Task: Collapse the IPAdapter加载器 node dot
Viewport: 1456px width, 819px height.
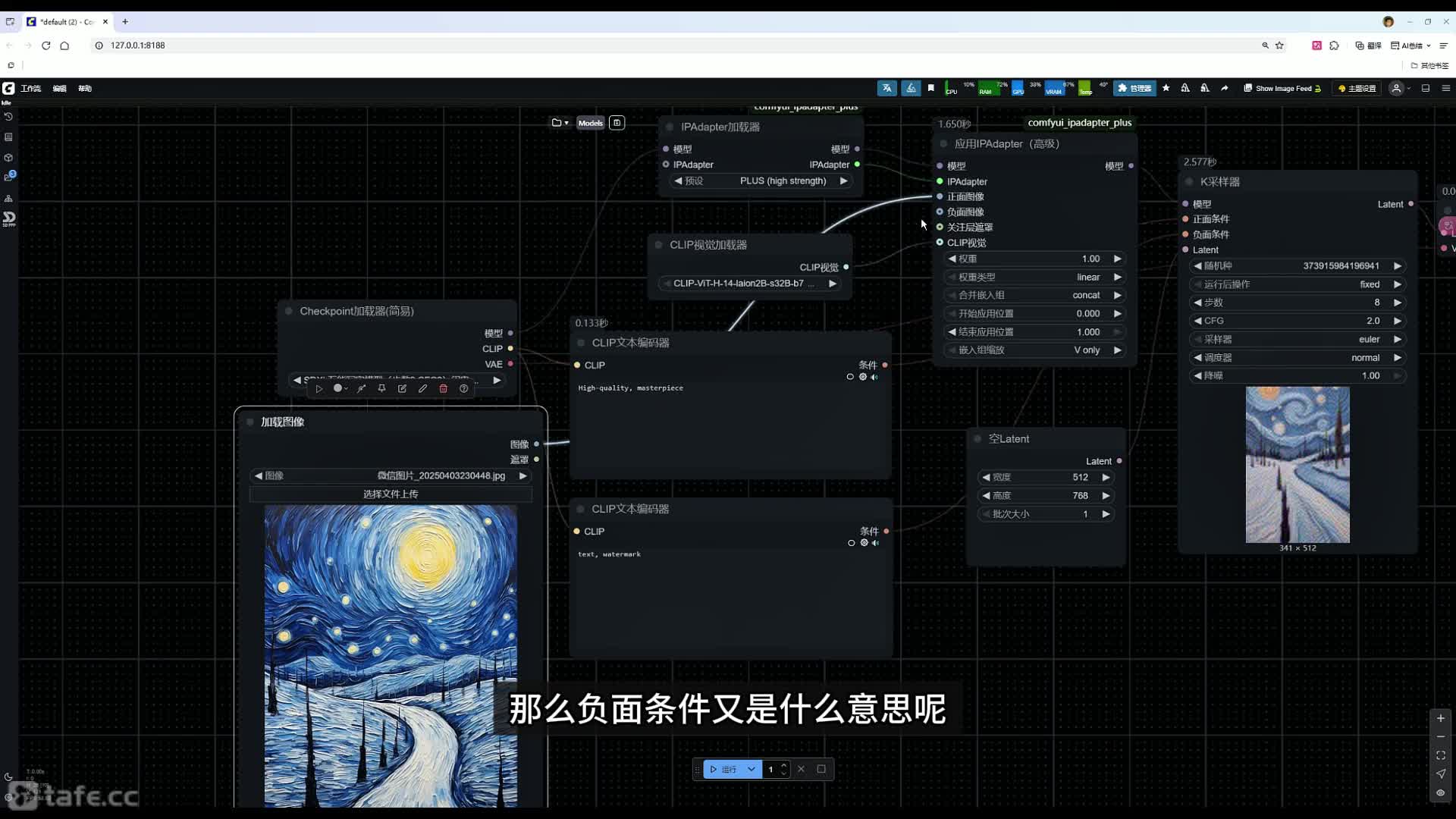Action: (670, 127)
